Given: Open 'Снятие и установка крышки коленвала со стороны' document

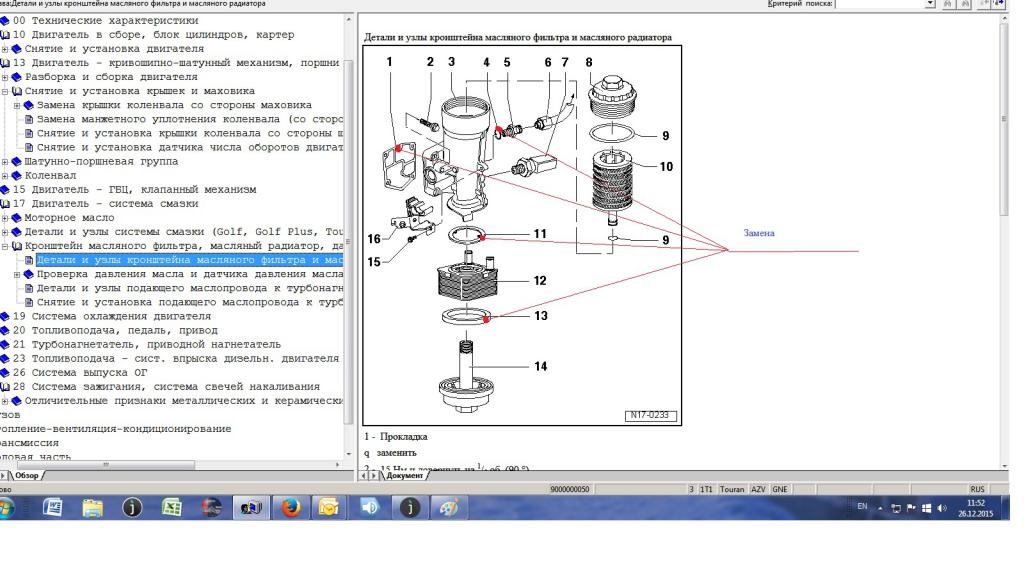Looking at the screenshot, I should tap(189, 133).
